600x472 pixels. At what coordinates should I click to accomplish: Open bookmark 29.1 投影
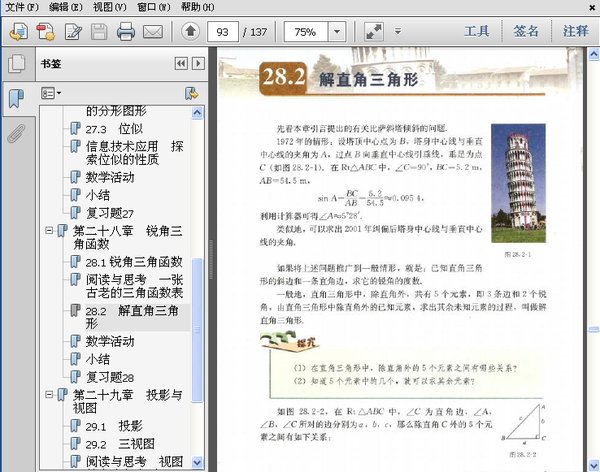click(x=114, y=426)
